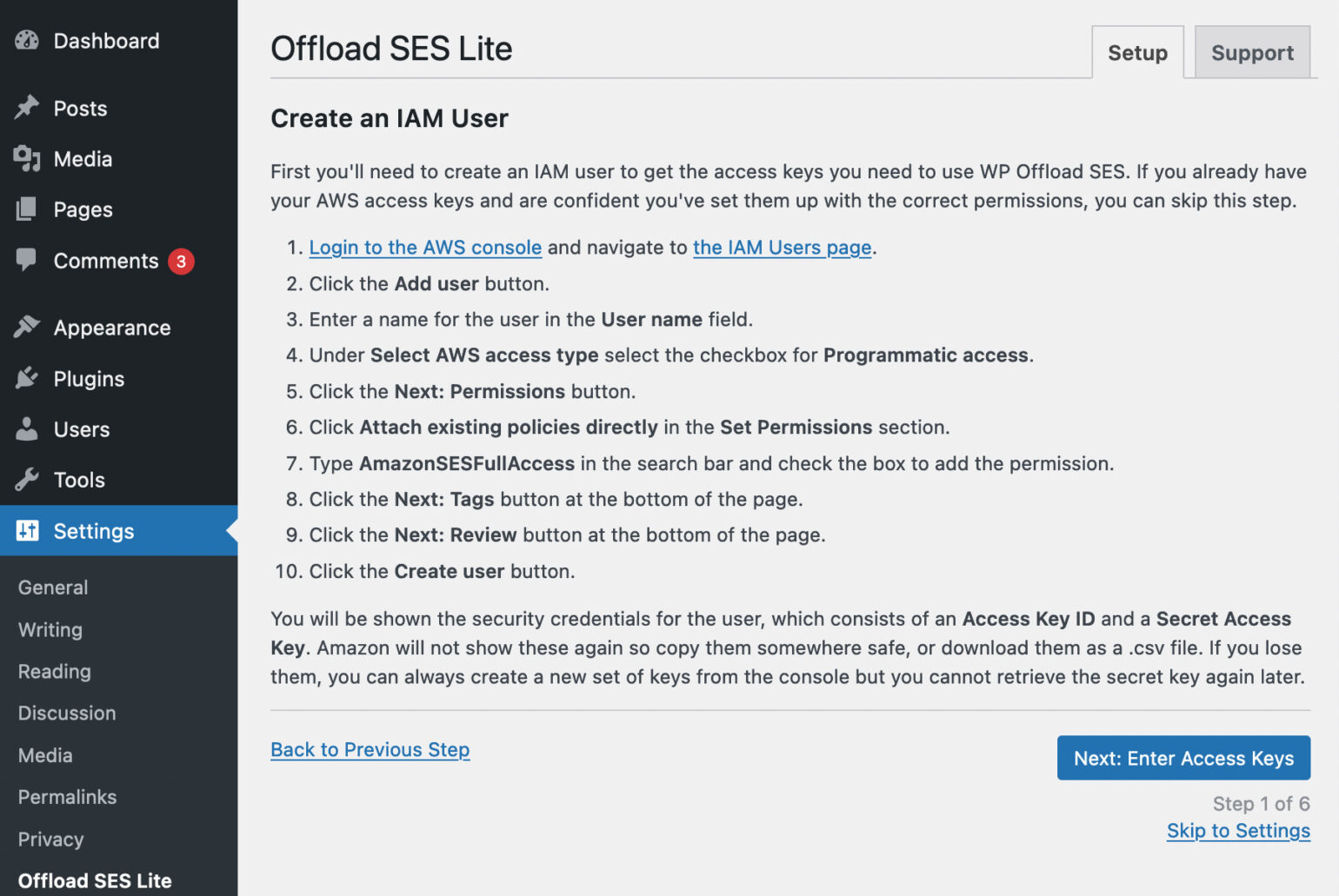Click the Comments speech bubble icon

click(x=27, y=260)
